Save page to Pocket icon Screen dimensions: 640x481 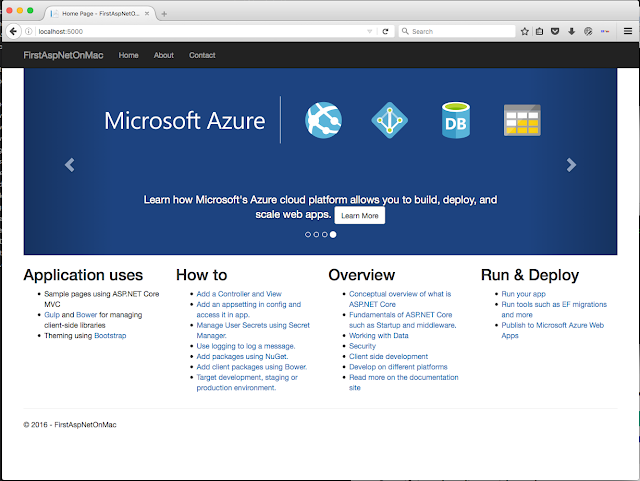tap(555, 31)
